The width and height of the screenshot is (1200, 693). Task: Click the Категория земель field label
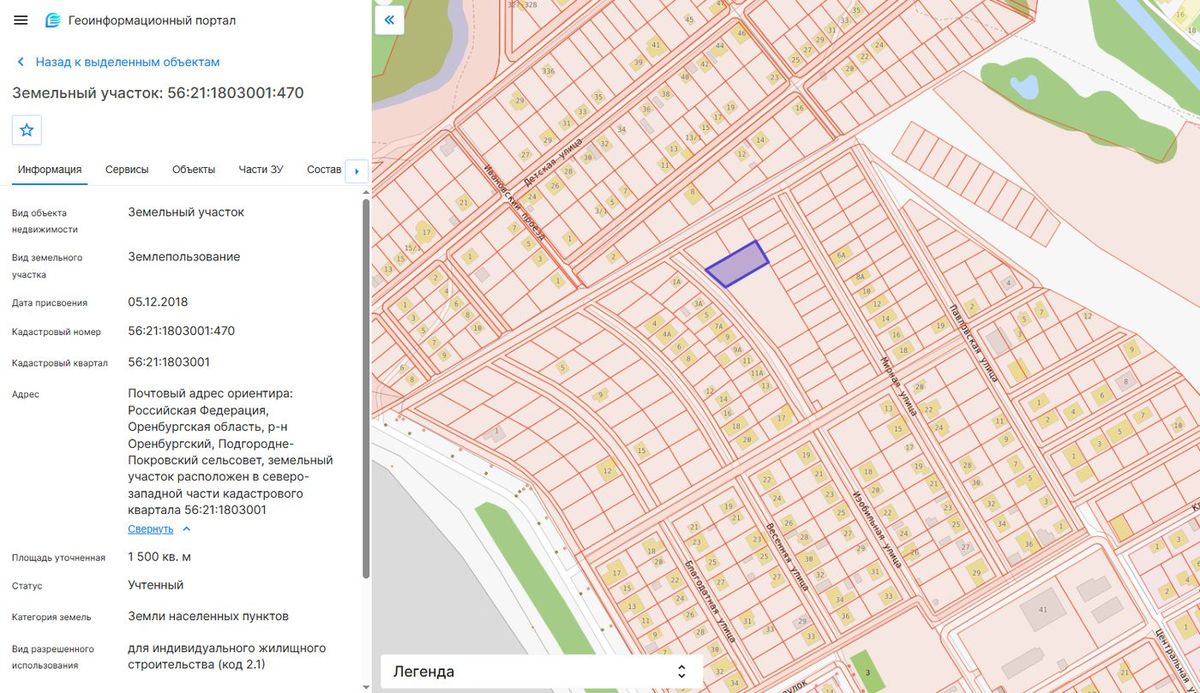coord(51,617)
